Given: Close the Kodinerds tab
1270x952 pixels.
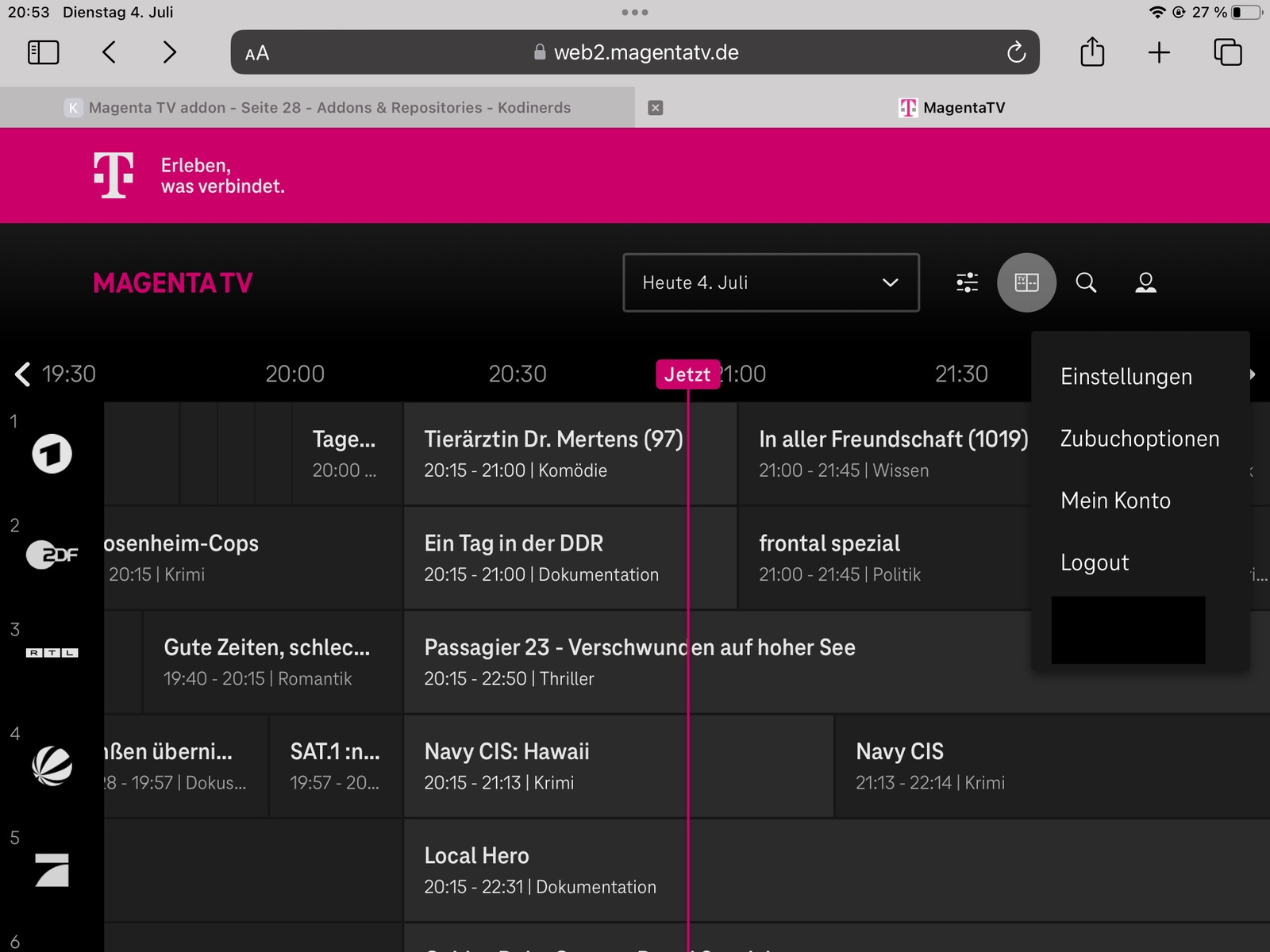Looking at the screenshot, I should coord(656,108).
